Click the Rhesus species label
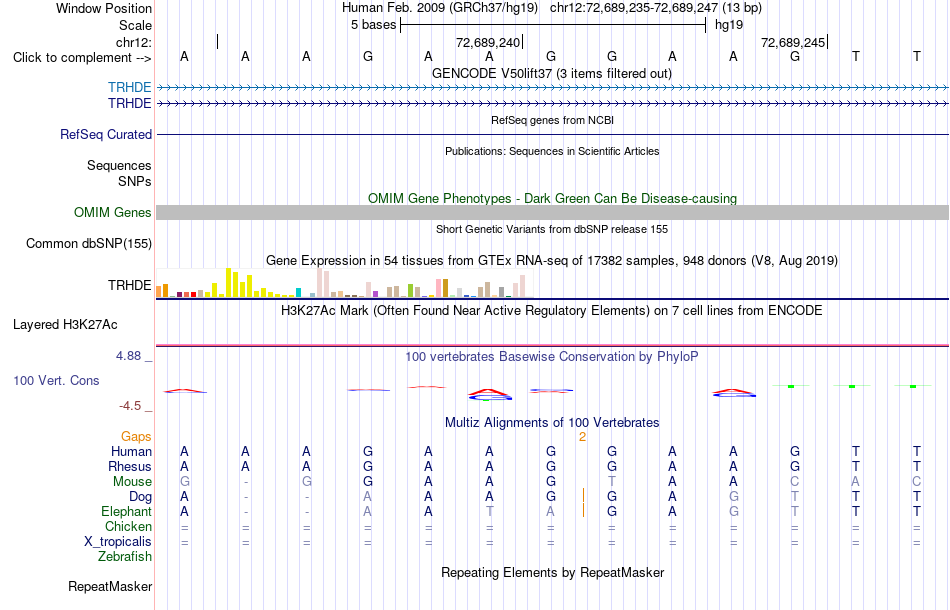Screen dimensions: 950x610 (x=130, y=466)
